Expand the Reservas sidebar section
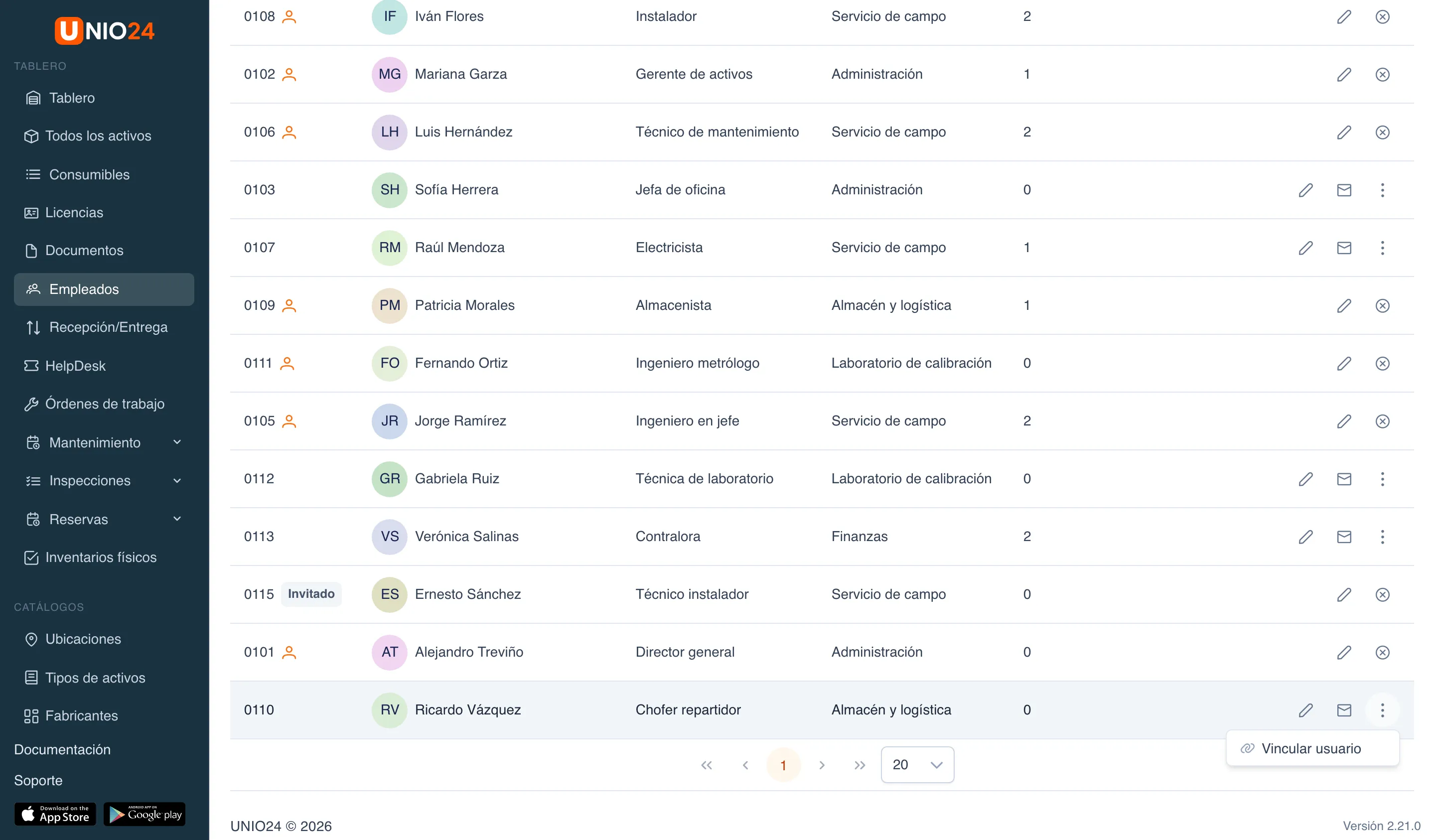This screenshot has width=1435, height=840. pyautogui.click(x=104, y=519)
